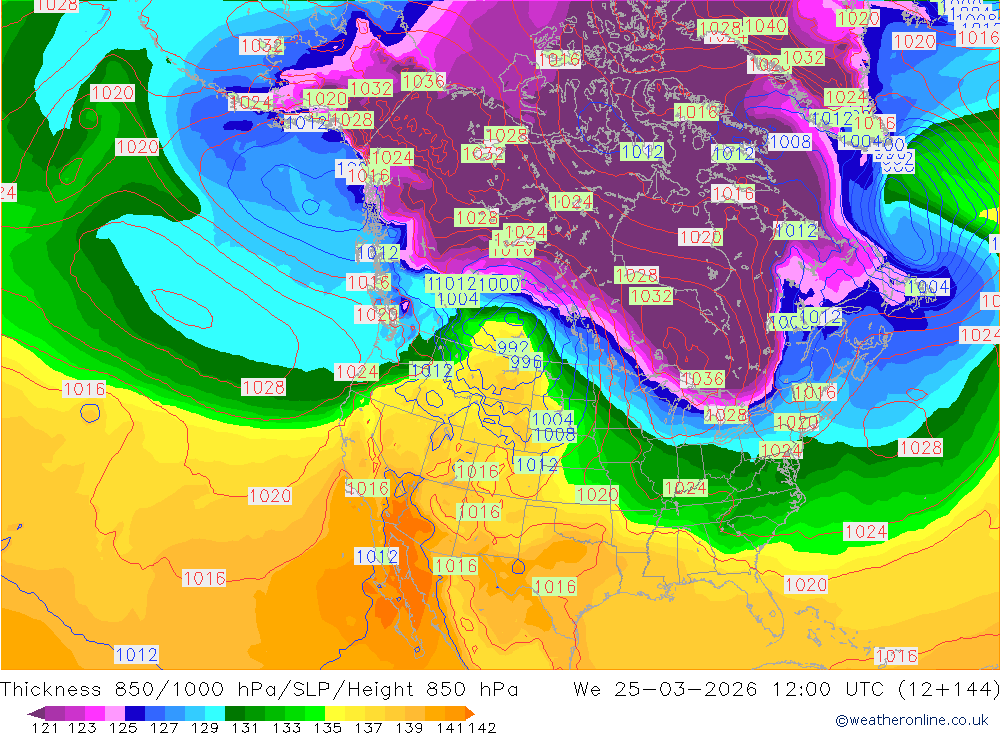Screen dimensions: 1000x733
Task: Select the legend value '142'
Action: [482, 728]
